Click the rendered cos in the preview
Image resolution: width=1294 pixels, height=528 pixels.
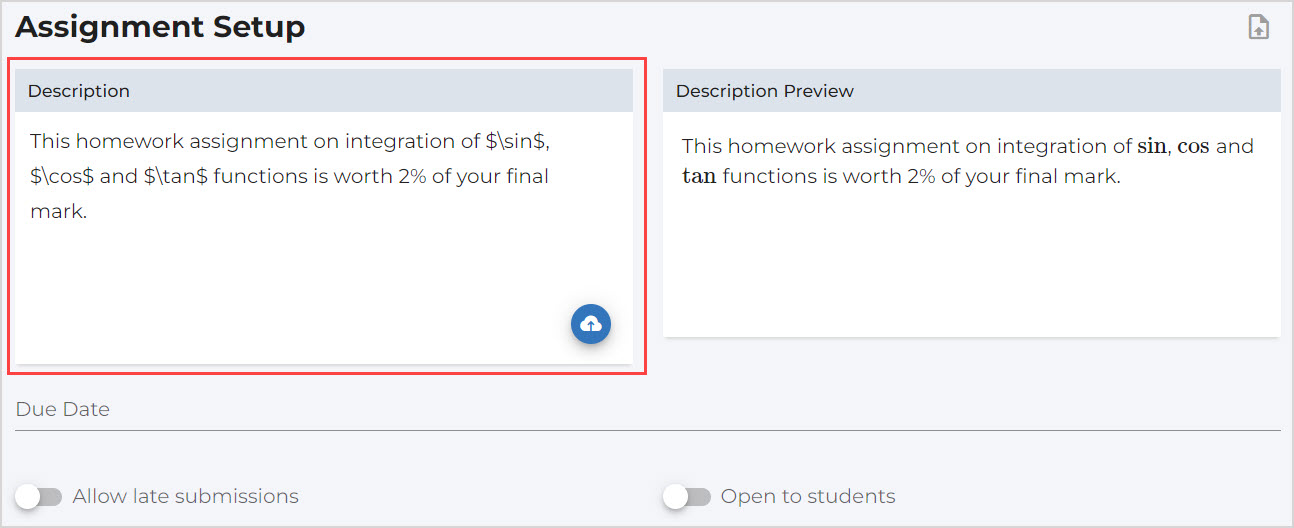(1193, 147)
